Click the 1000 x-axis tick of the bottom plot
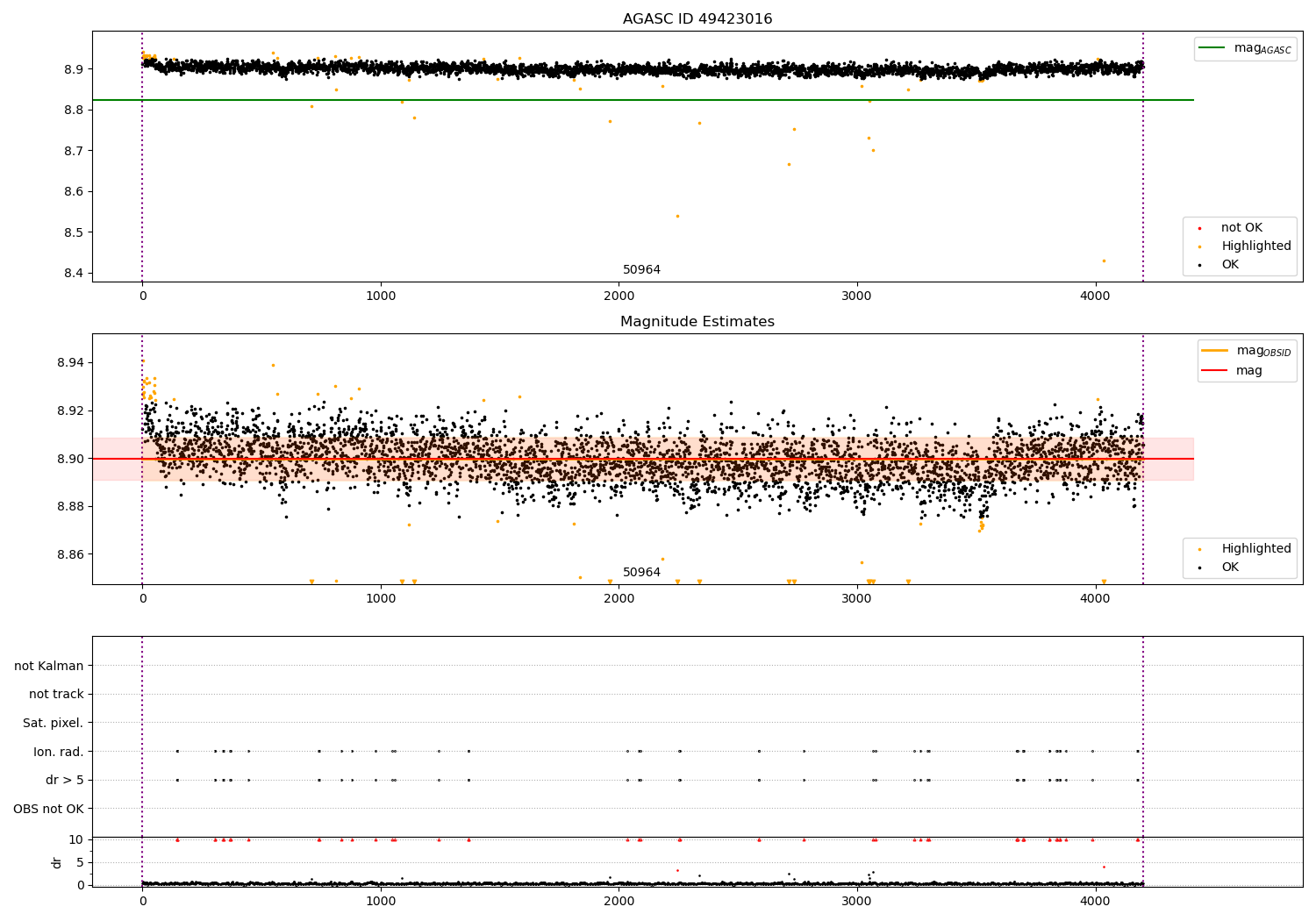This screenshot has width=1316, height=921. 381,901
